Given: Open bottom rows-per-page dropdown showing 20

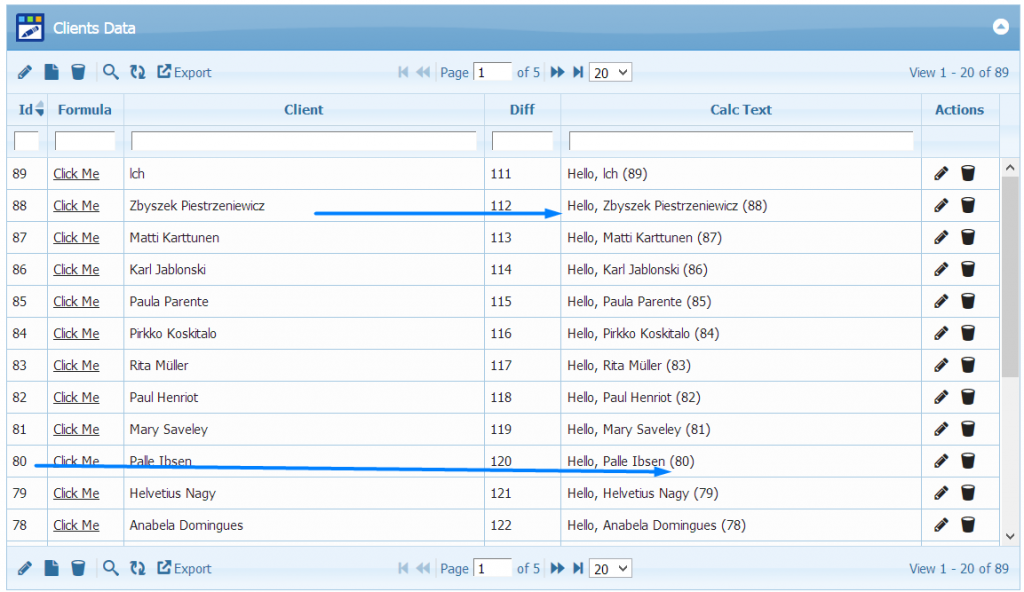Looking at the screenshot, I should point(611,568).
